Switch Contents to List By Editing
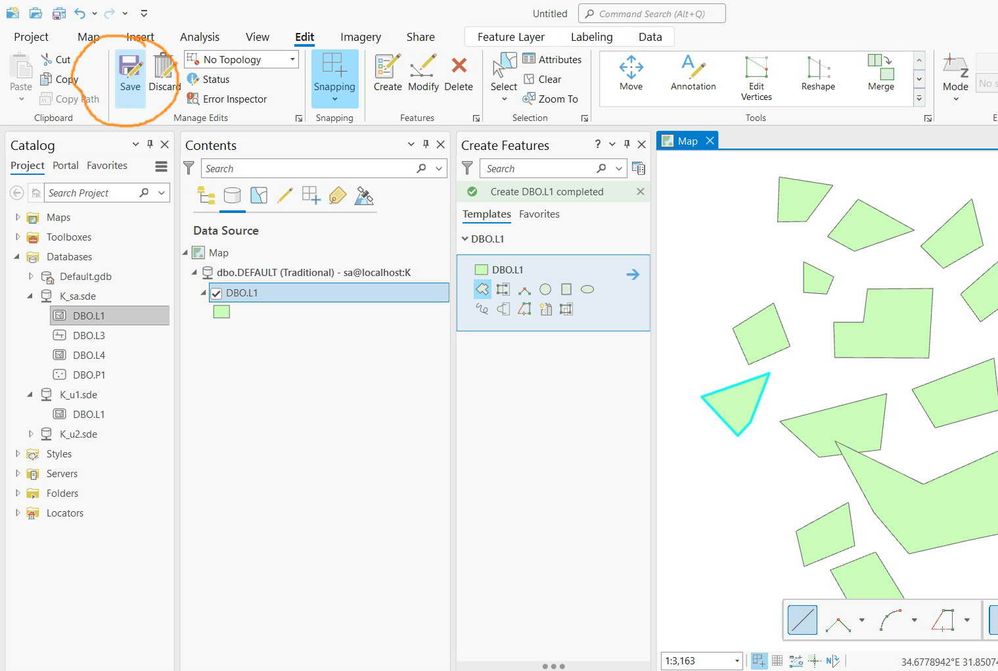This screenshot has width=998, height=671. click(x=285, y=195)
